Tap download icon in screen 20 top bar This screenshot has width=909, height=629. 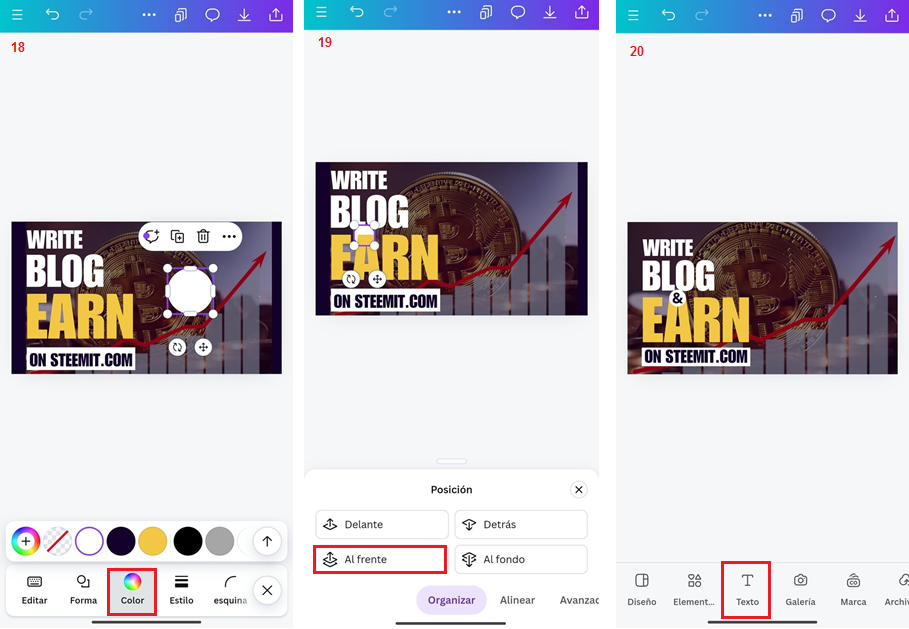click(860, 15)
